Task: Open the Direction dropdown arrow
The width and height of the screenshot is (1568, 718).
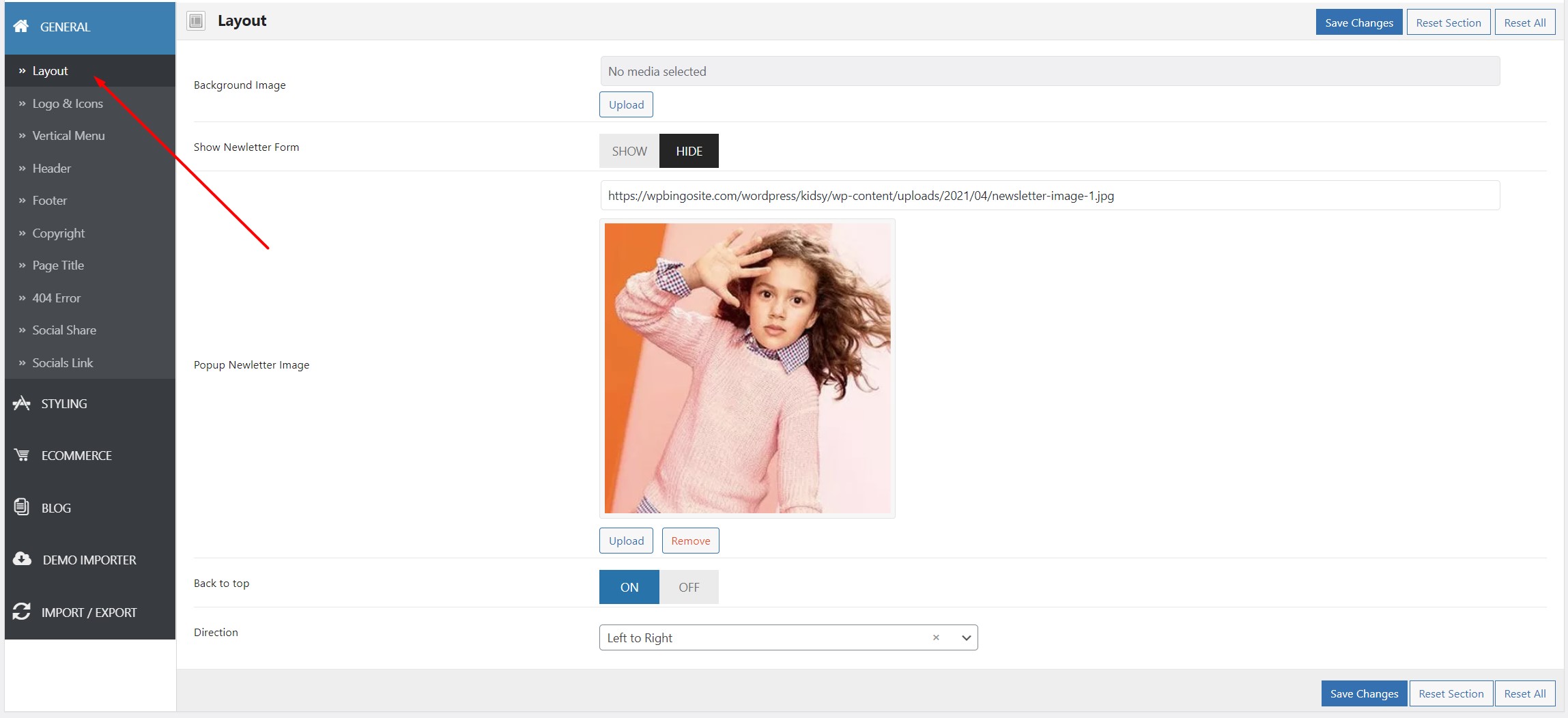Action: click(x=966, y=637)
